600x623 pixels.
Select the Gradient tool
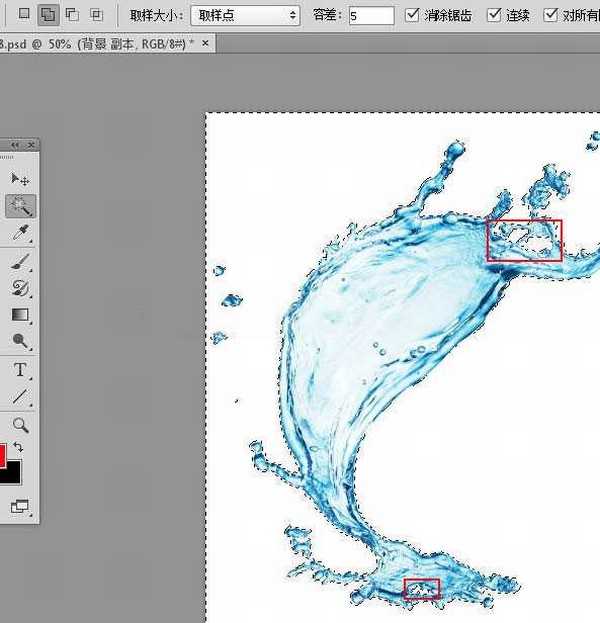(20, 315)
